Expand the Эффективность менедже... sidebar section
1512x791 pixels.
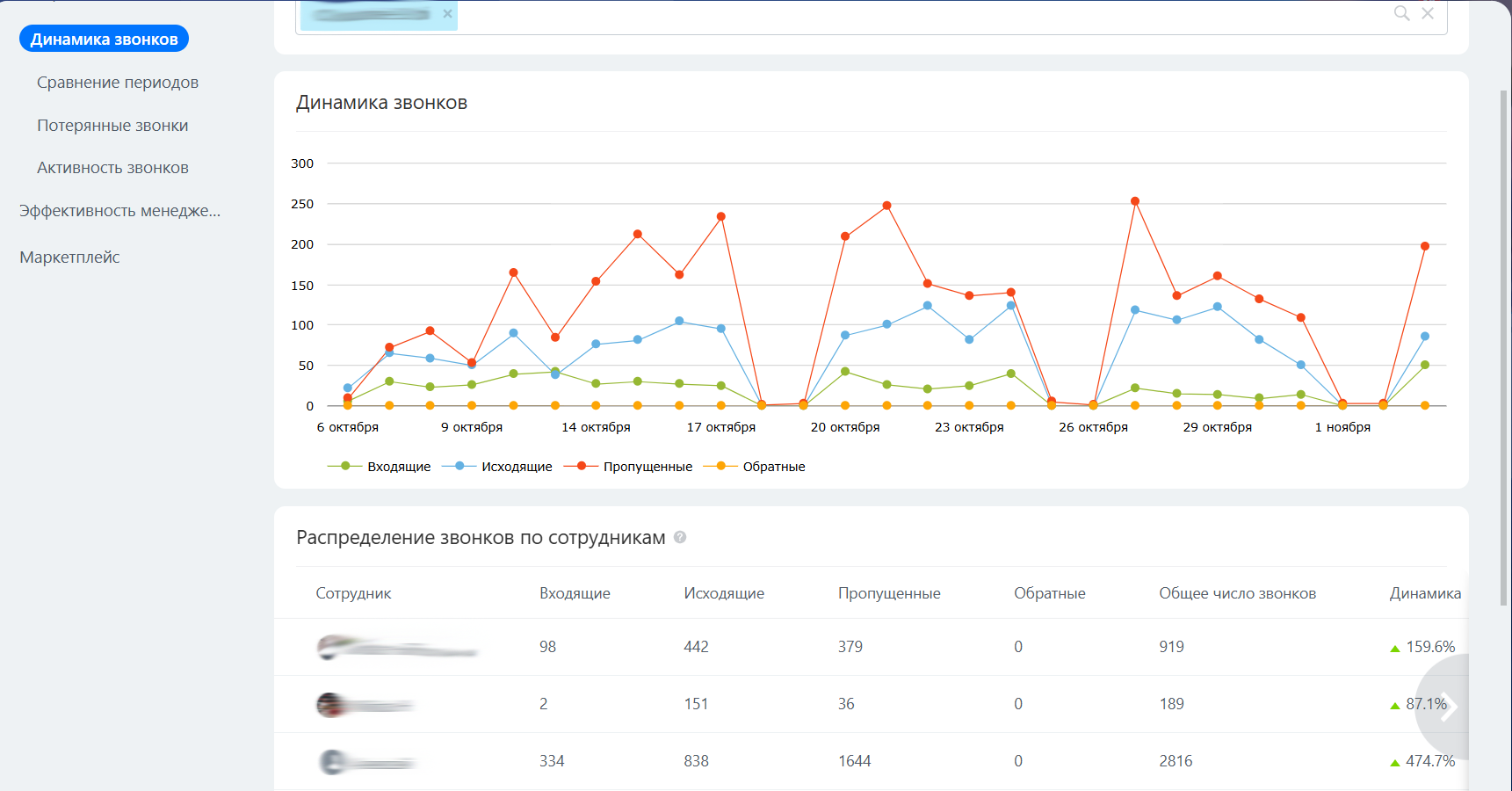(x=119, y=211)
